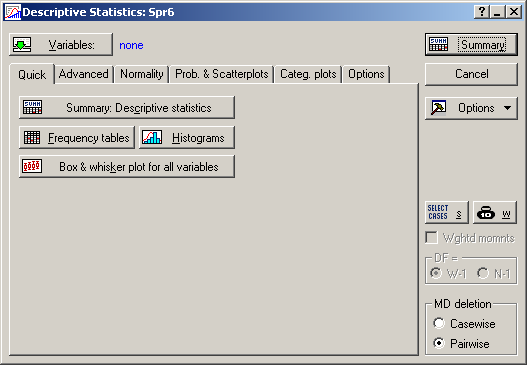The height and width of the screenshot is (365, 527).
Task: Go to the Categ. plots tab
Action: tap(308, 74)
